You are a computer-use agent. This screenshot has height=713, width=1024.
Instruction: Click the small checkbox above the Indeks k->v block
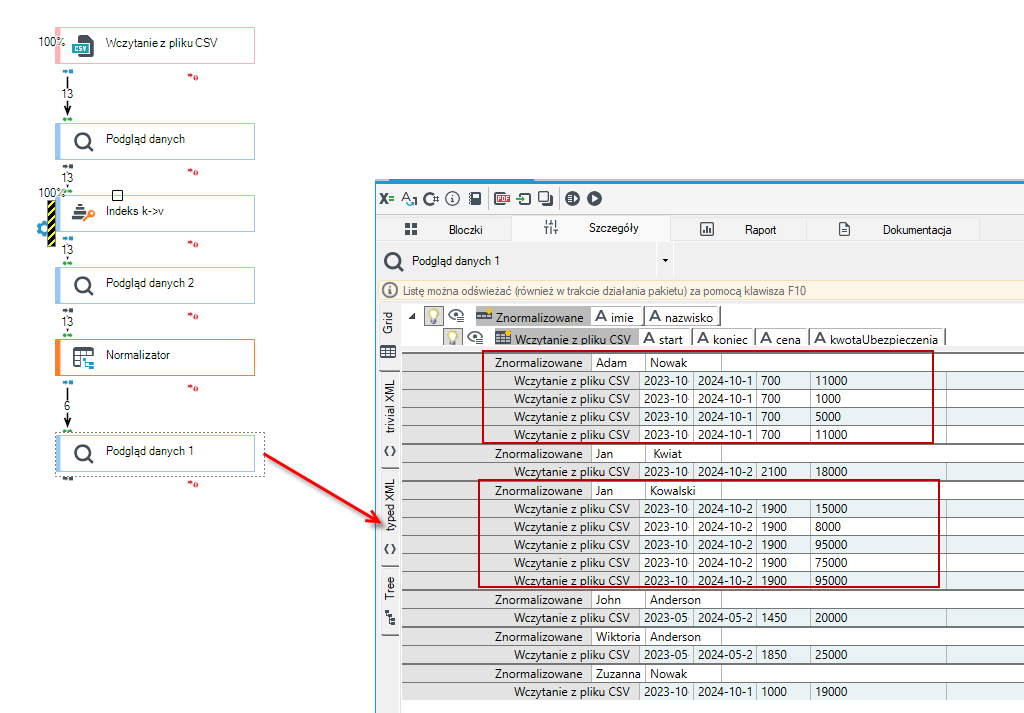pyautogui.click(x=118, y=195)
